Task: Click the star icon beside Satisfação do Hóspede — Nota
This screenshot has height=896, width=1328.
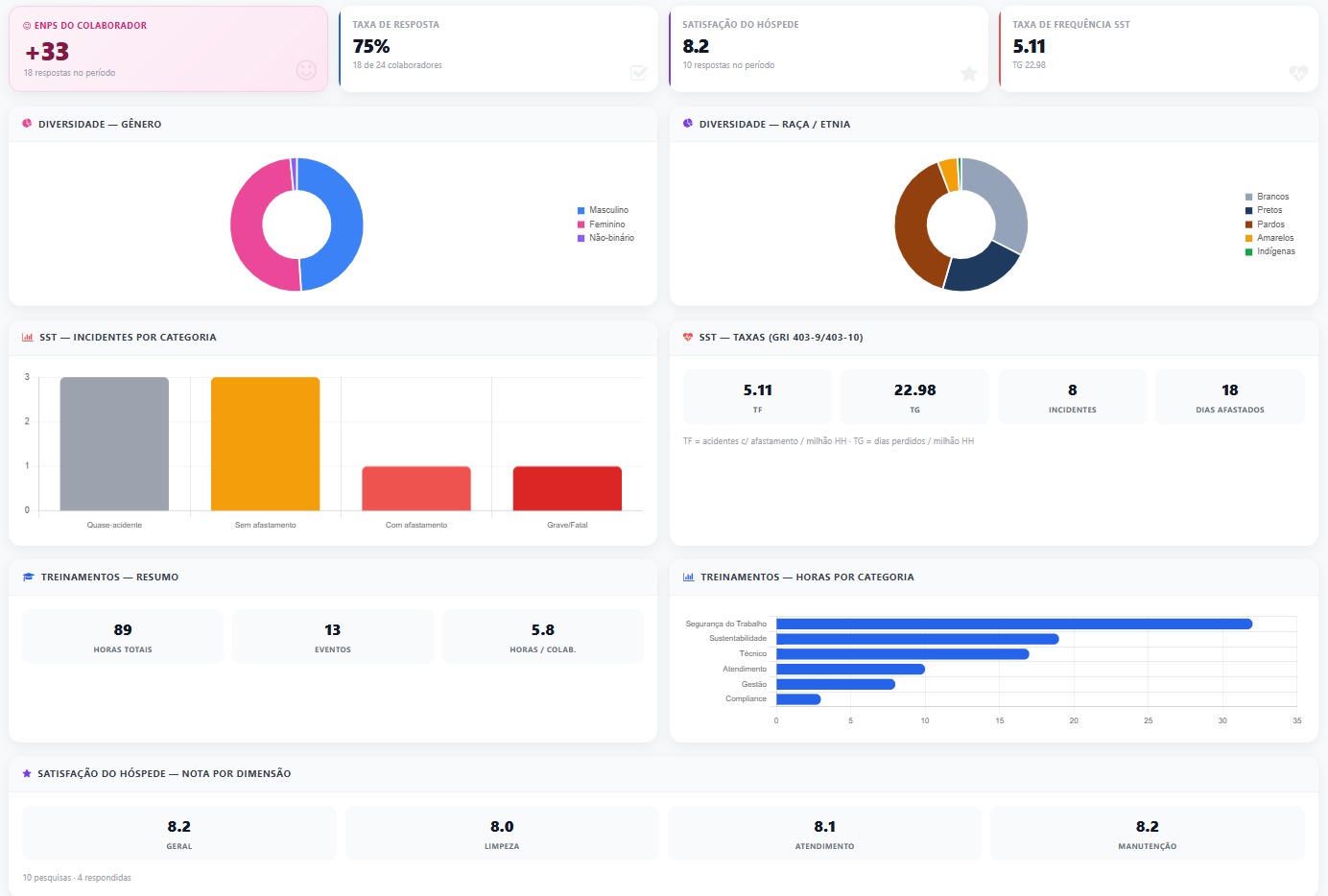Action: point(27,773)
